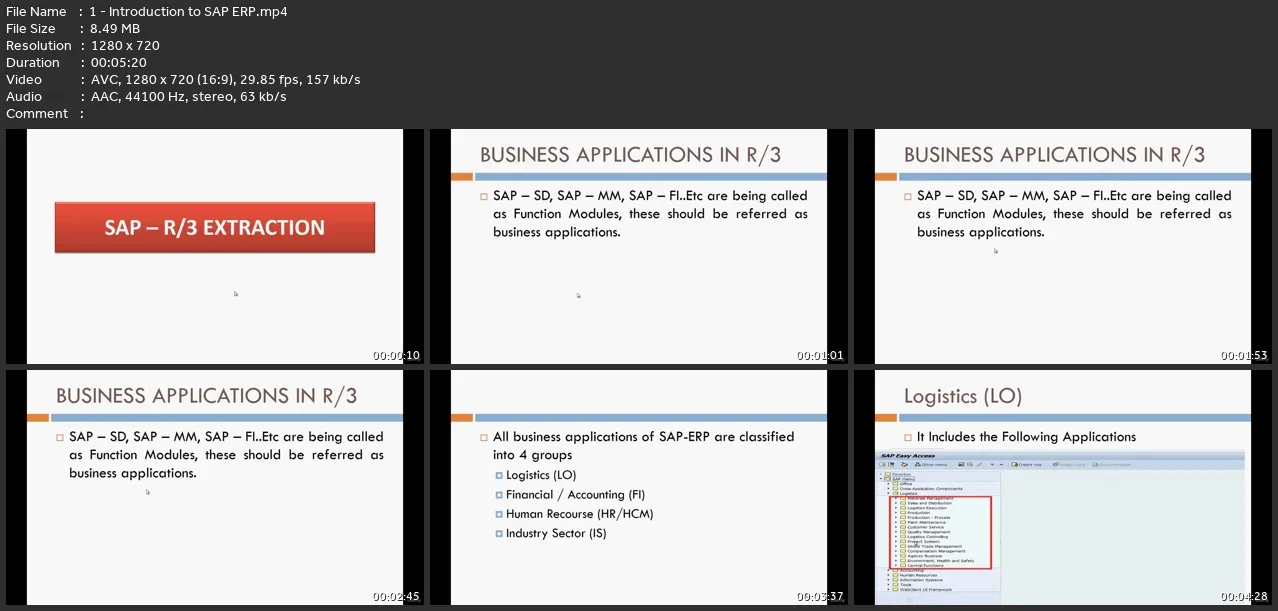Click the 'SAP Easy Access' title in last thumbnail
The height and width of the screenshot is (611, 1278).
tap(906, 455)
